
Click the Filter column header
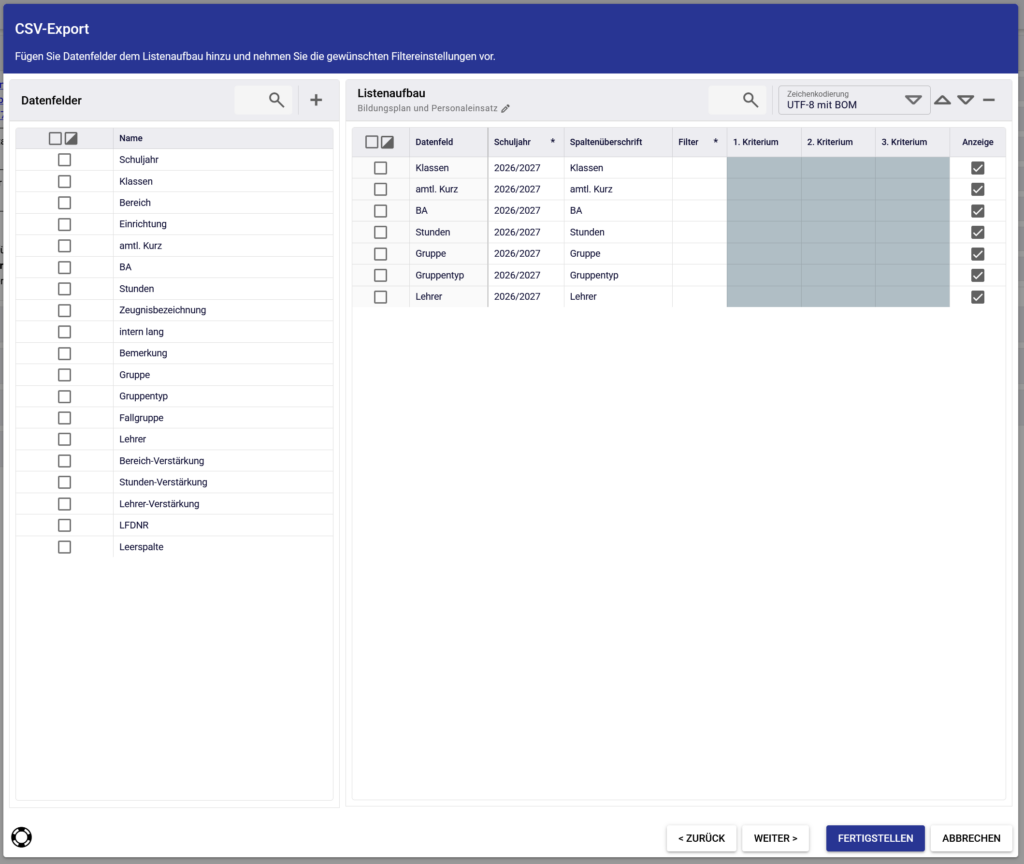(699, 142)
